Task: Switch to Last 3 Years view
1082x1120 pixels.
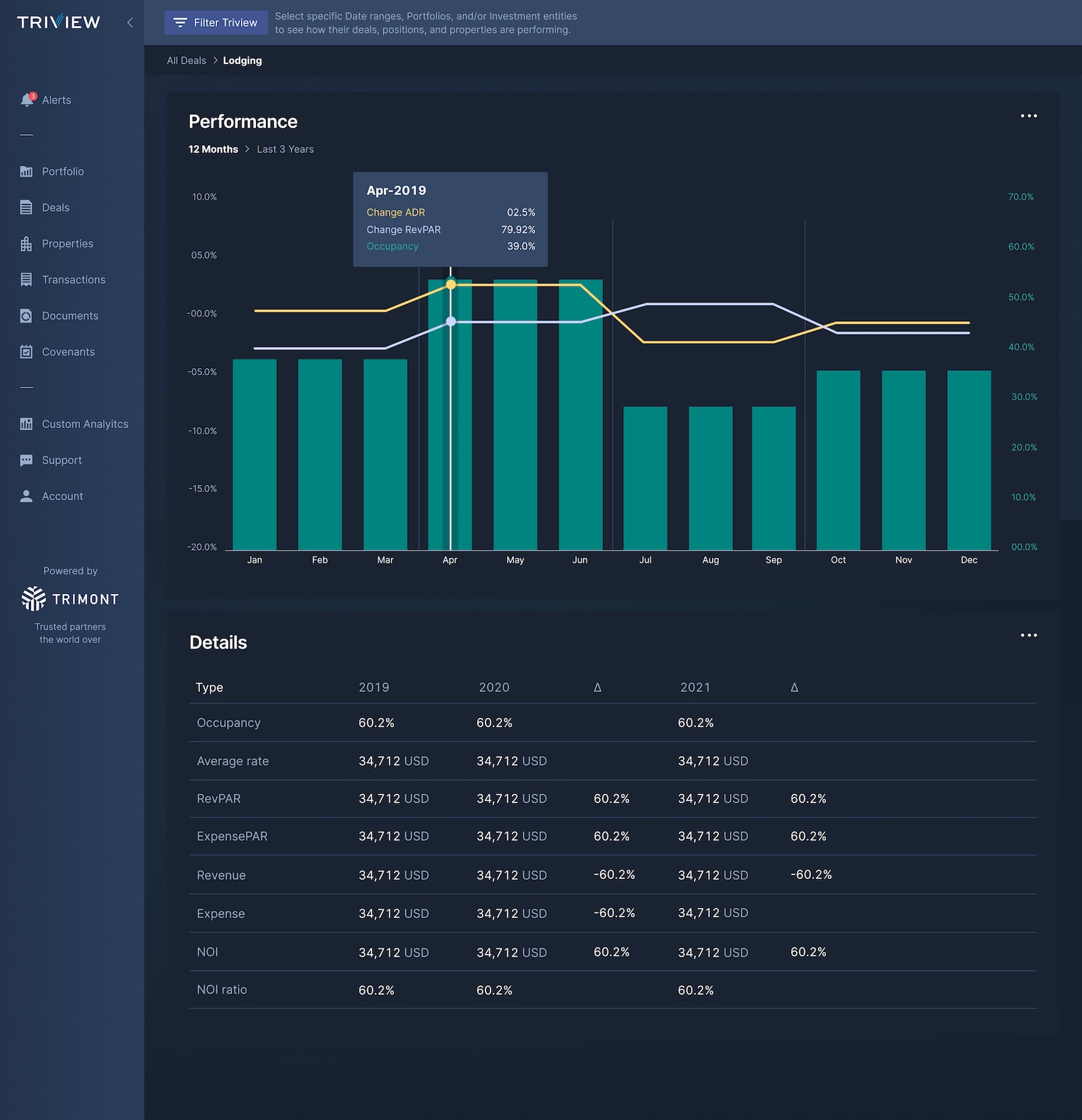Action: pos(285,149)
